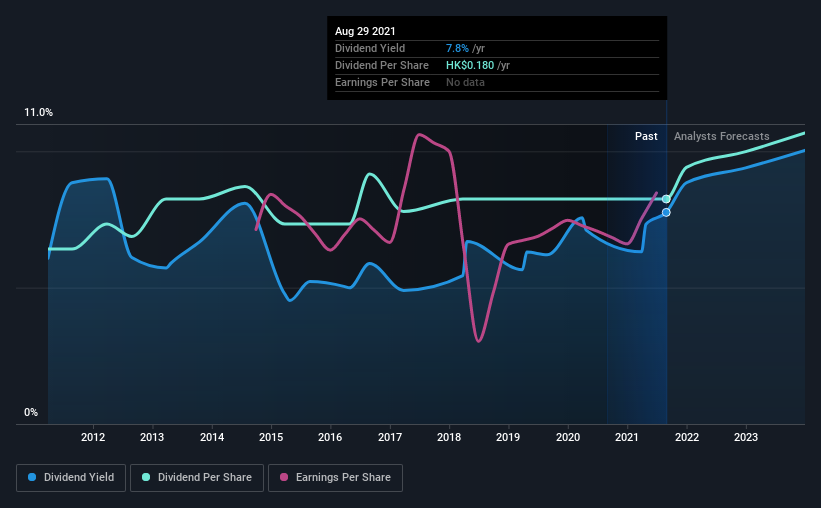Click the 11.0% y-axis label
This screenshot has width=821, height=508.
tap(38, 113)
